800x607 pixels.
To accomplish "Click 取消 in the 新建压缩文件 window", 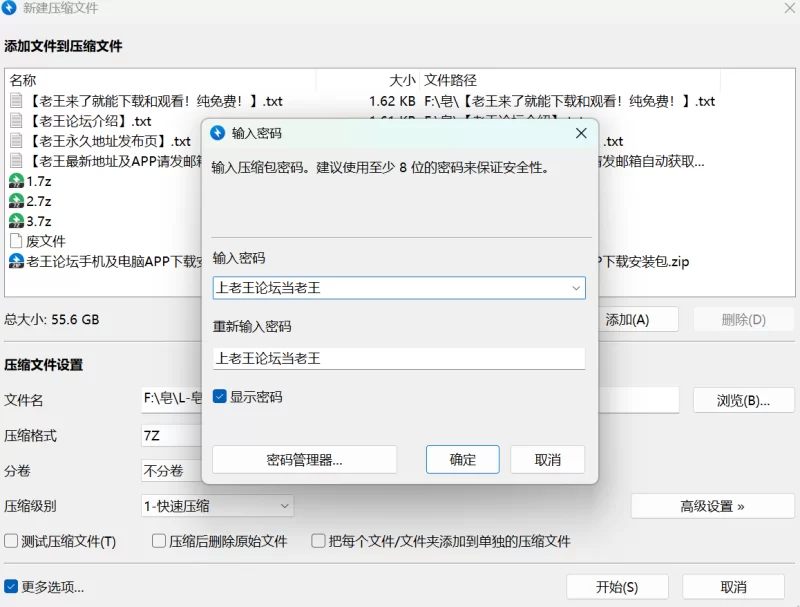I will [x=733, y=587].
